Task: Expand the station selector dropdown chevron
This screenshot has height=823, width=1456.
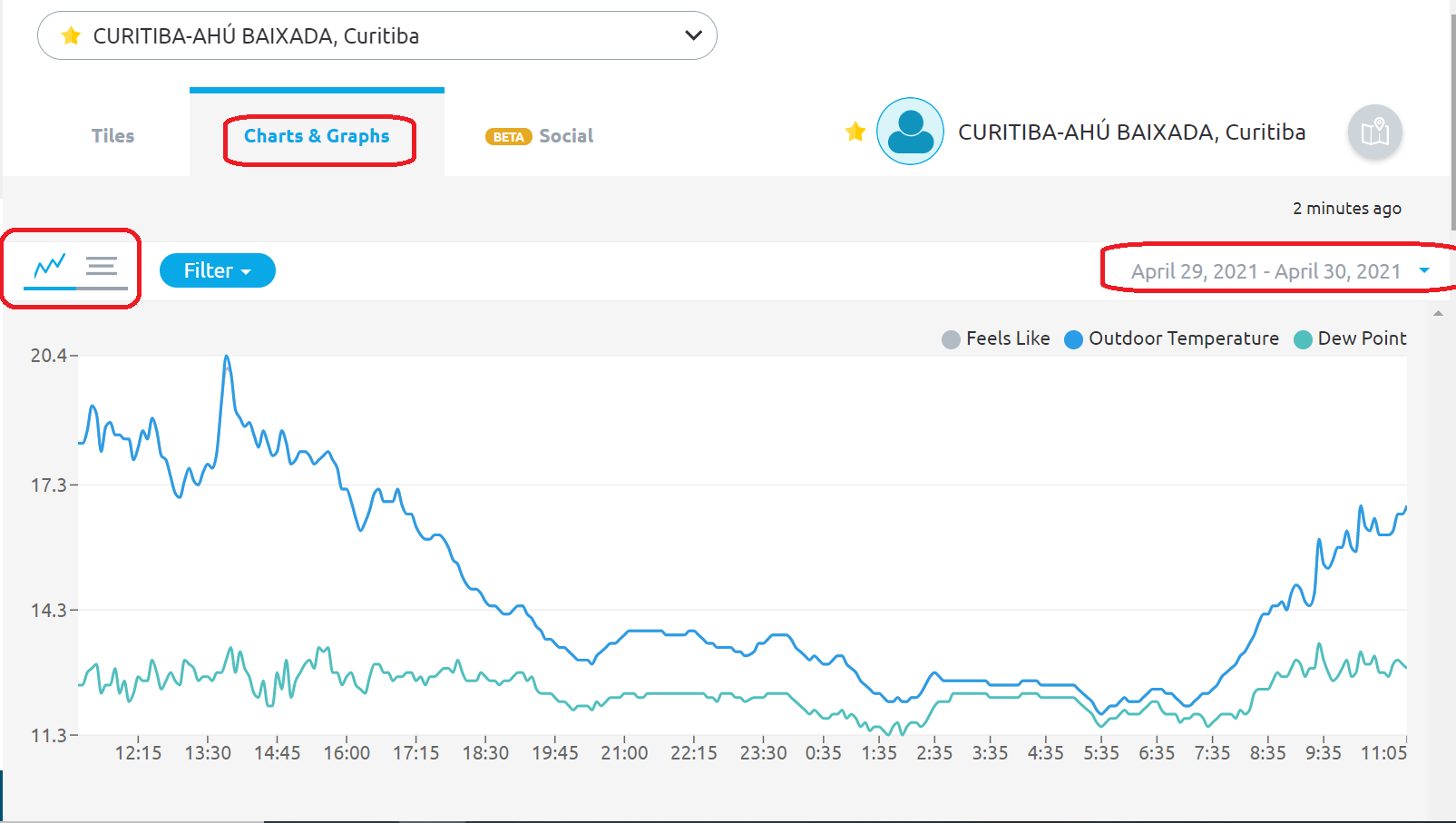Action: point(693,35)
